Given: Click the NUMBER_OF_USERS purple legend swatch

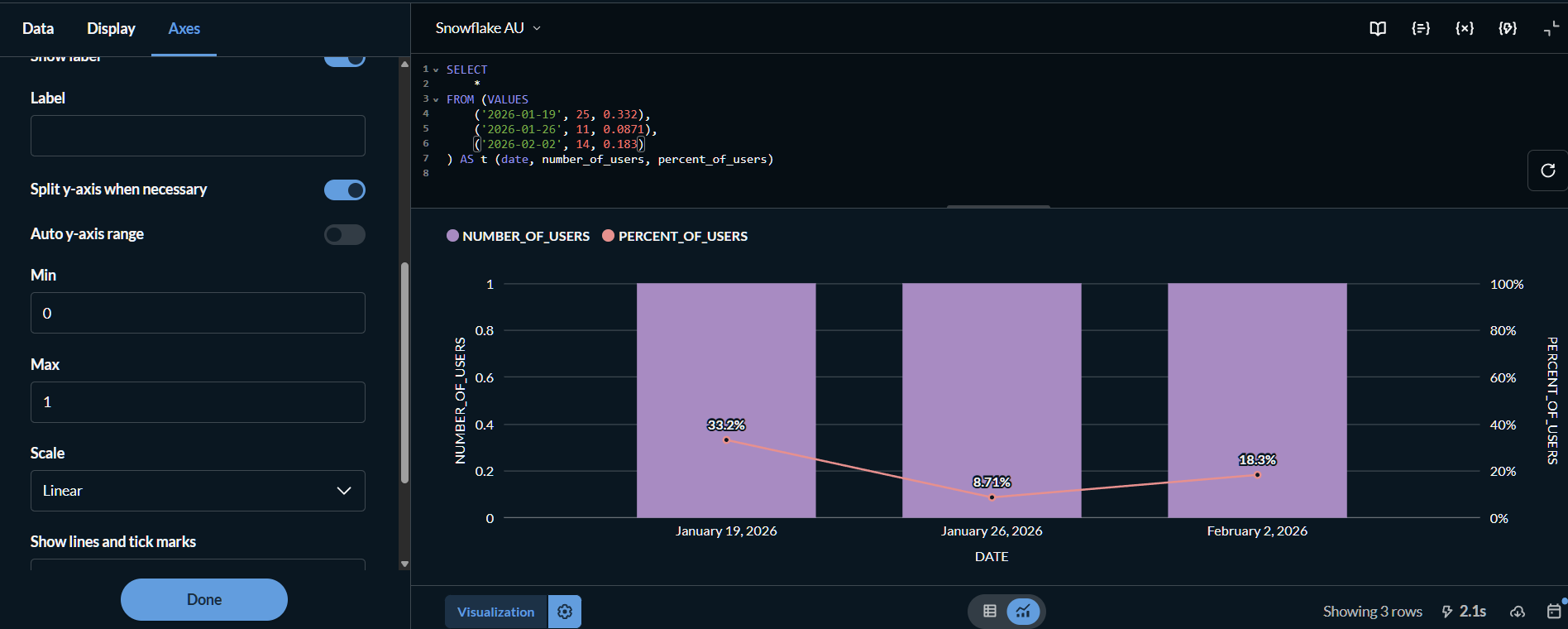Looking at the screenshot, I should pyautogui.click(x=452, y=236).
